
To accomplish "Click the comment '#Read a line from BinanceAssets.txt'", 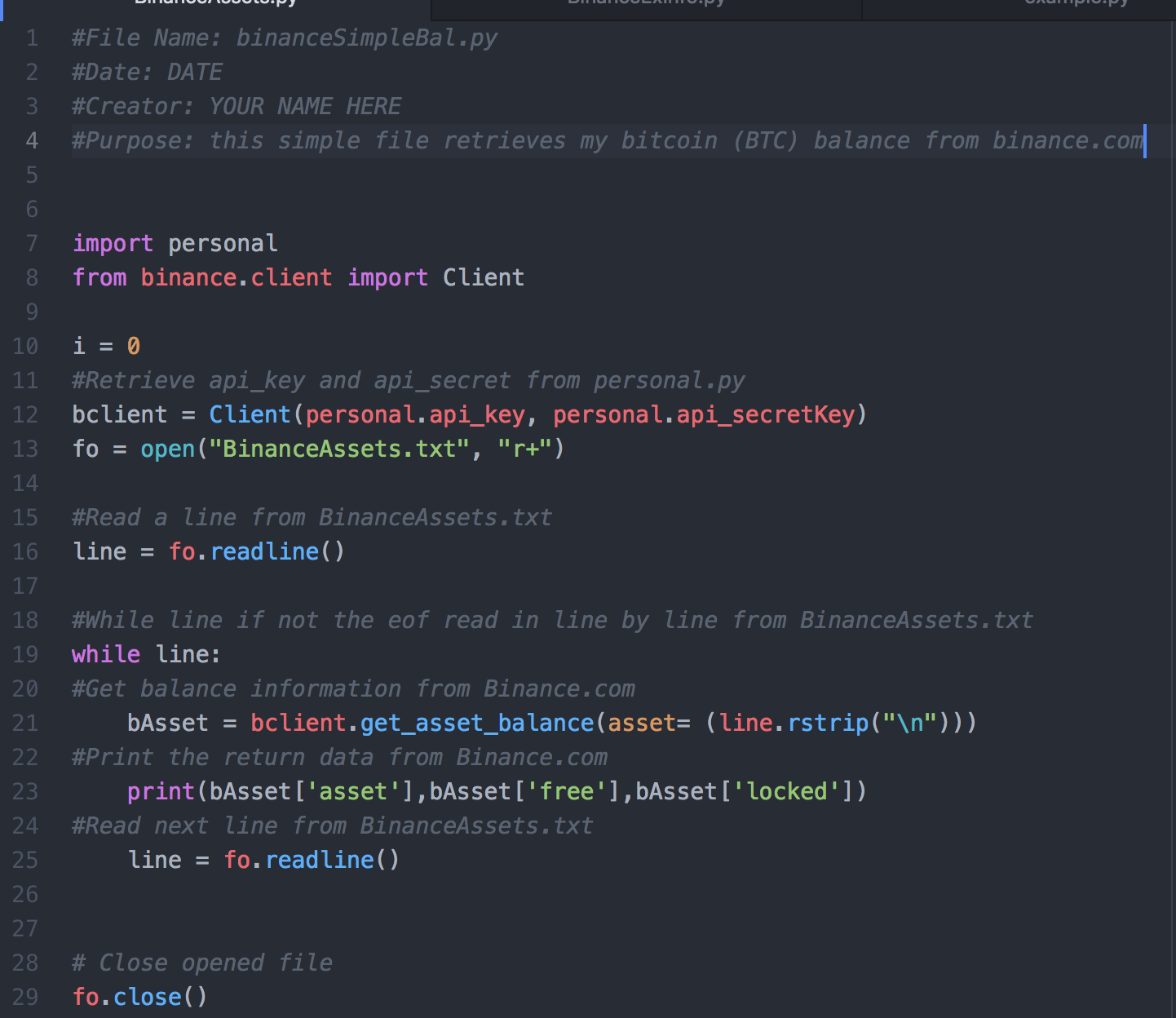I will 312,518.
